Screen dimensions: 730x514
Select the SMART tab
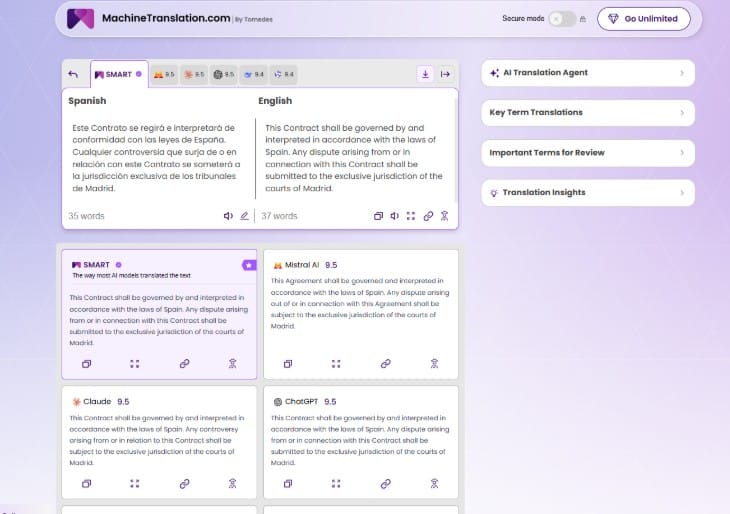pos(119,74)
